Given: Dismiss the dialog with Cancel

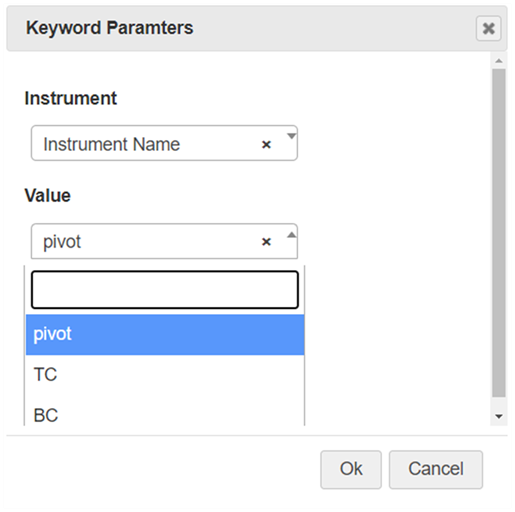Looking at the screenshot, I should [436, 469].
